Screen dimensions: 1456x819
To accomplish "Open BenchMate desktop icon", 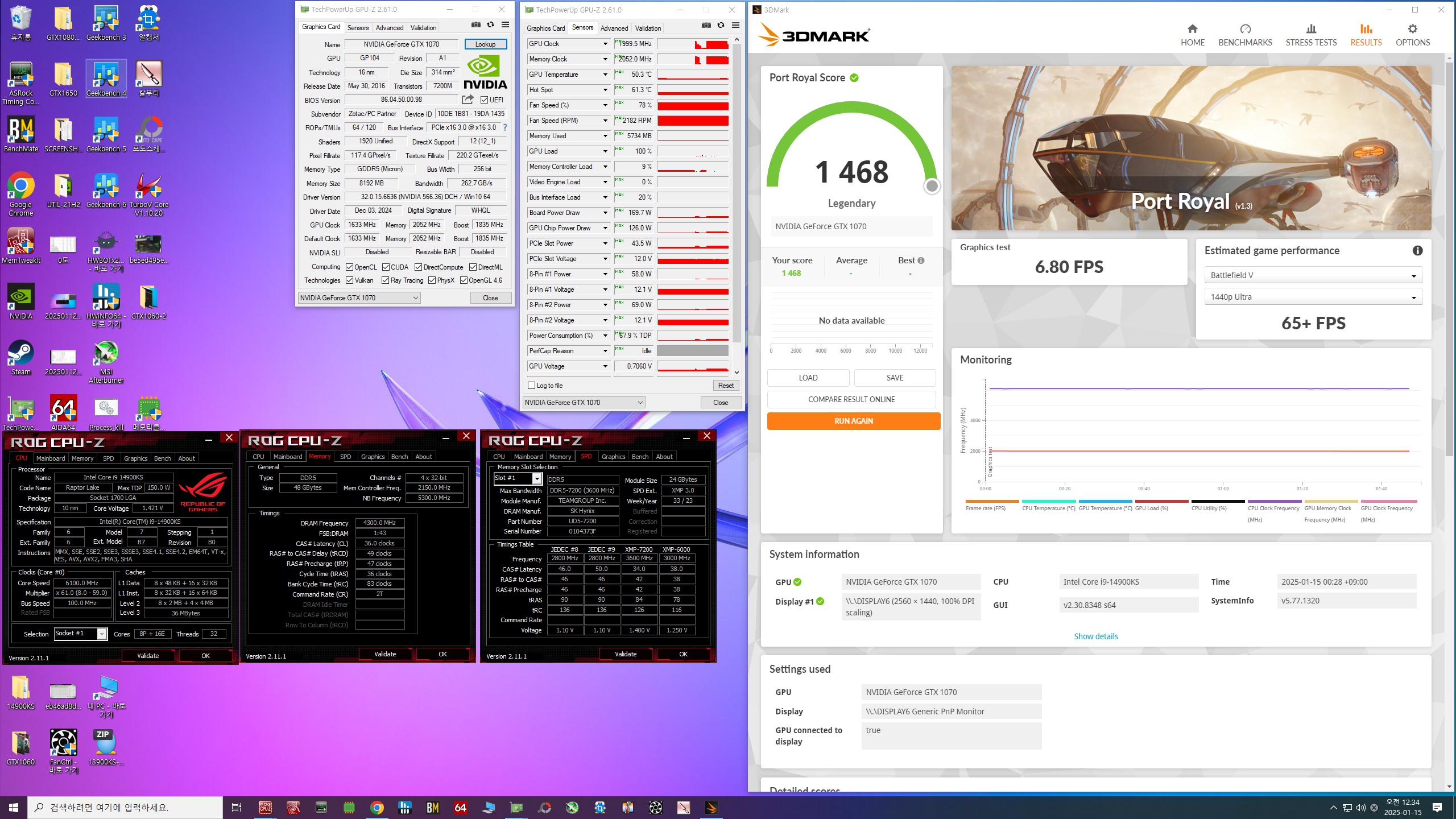I will 21,134.
